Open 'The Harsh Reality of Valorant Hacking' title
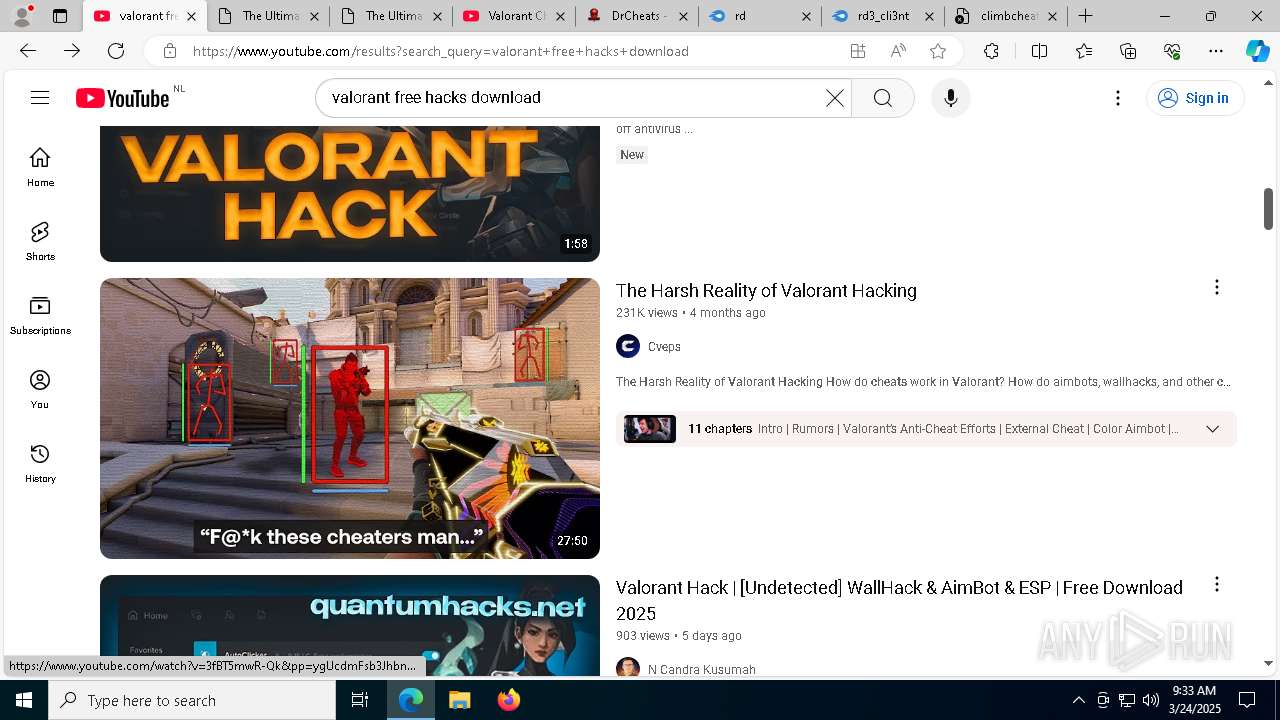The image size is (1280, 720). pyautogui.click(x=766, y=290)
